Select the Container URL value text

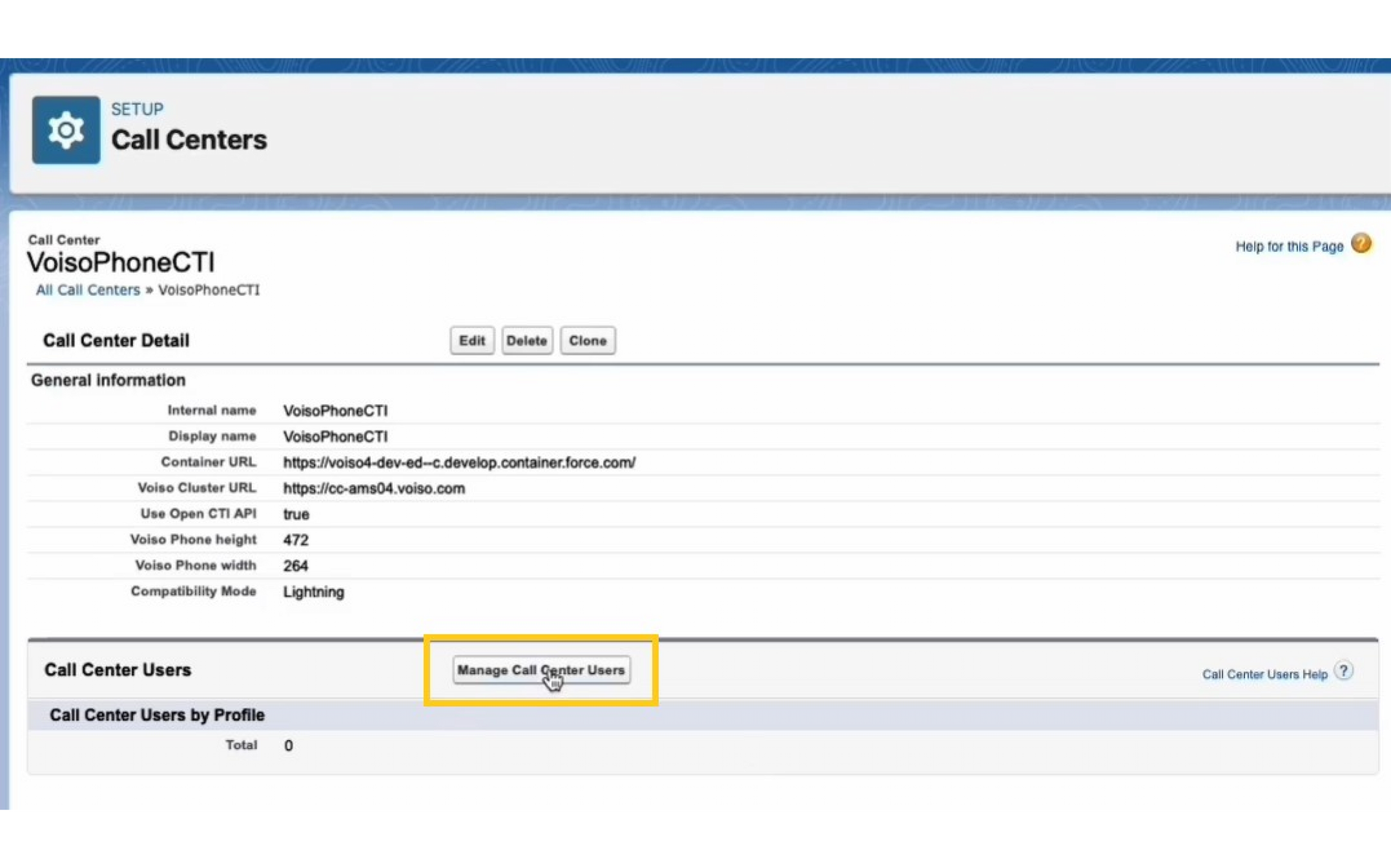pos(459,463)
